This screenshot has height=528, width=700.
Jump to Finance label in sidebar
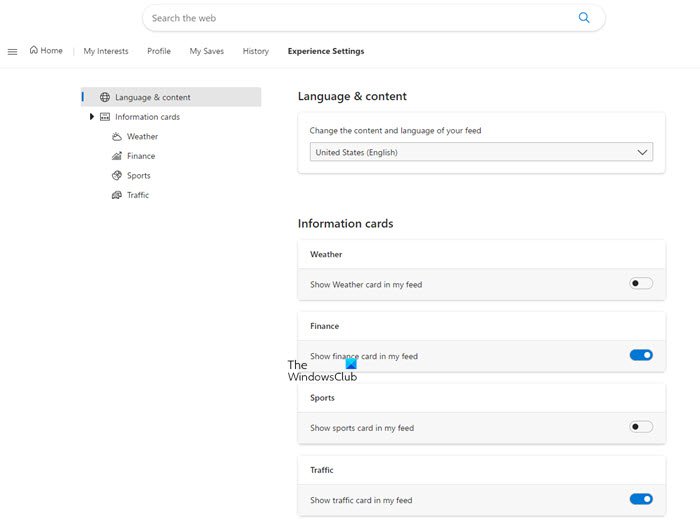pos(141,156)
